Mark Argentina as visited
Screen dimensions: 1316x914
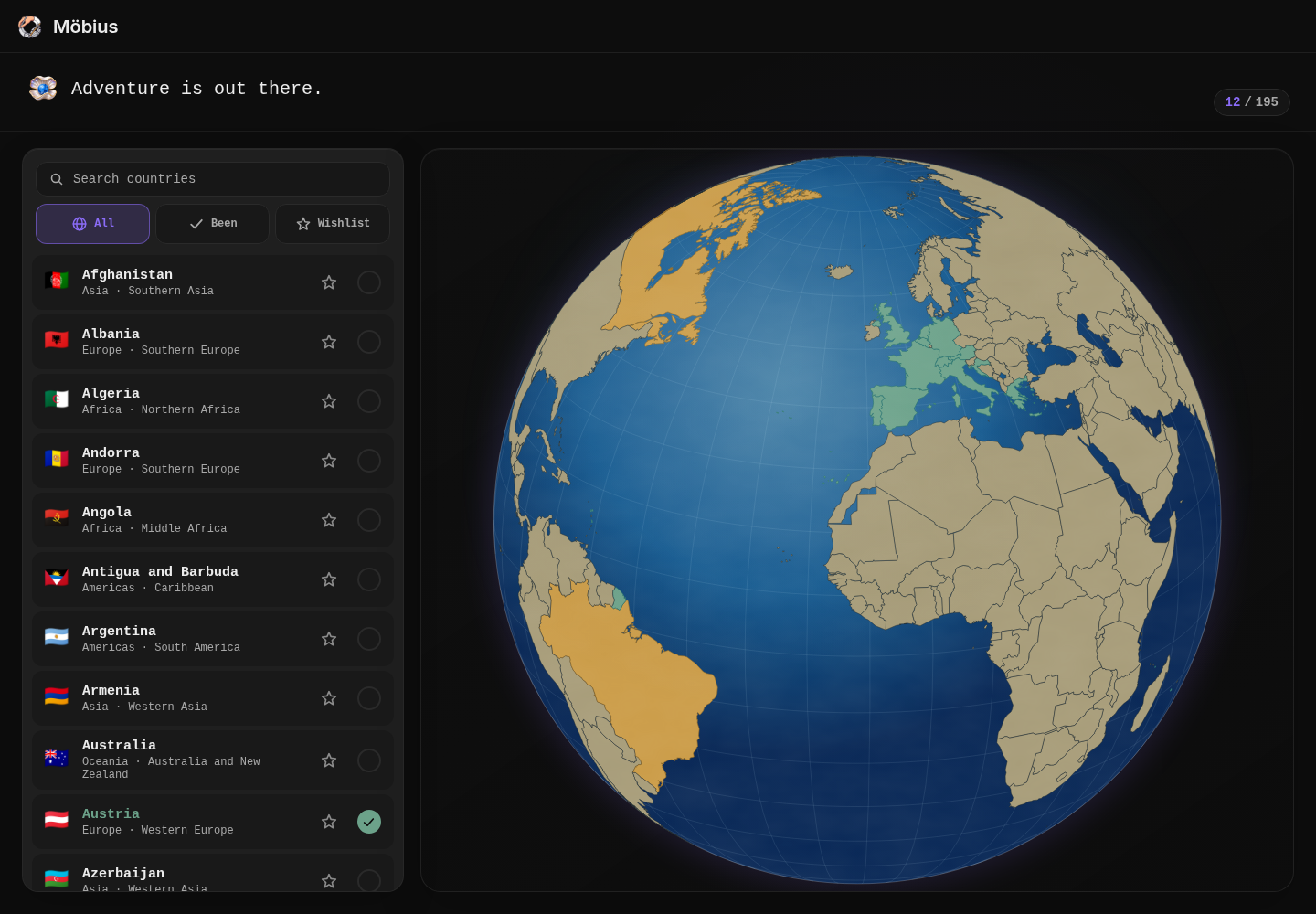(x=369, y=639)
